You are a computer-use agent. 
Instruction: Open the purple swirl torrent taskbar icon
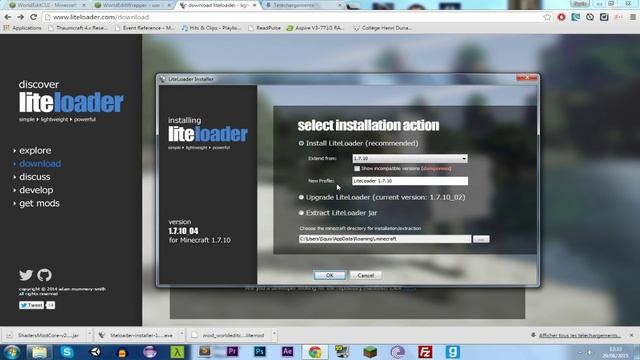tap(398, 352)
